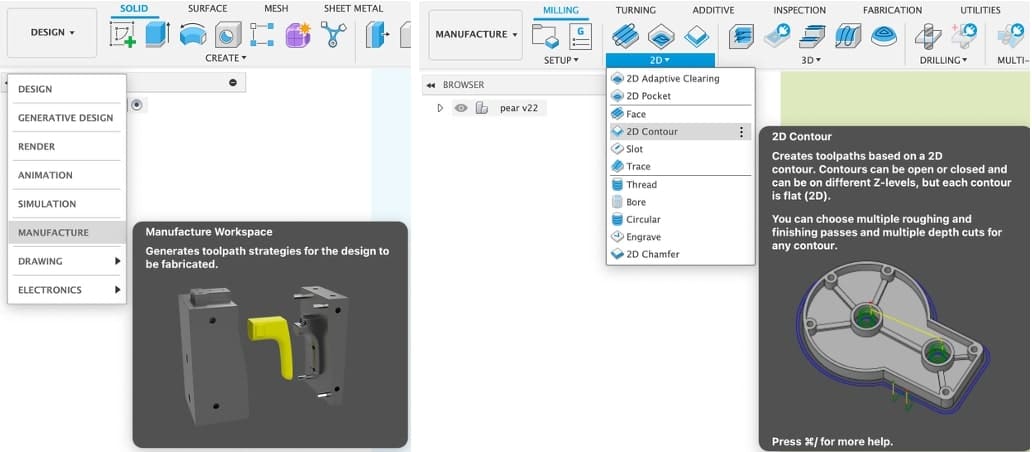Click the Create Form purple icon
The width and height of the screenshot is (1032, 452).
(297, 34)
